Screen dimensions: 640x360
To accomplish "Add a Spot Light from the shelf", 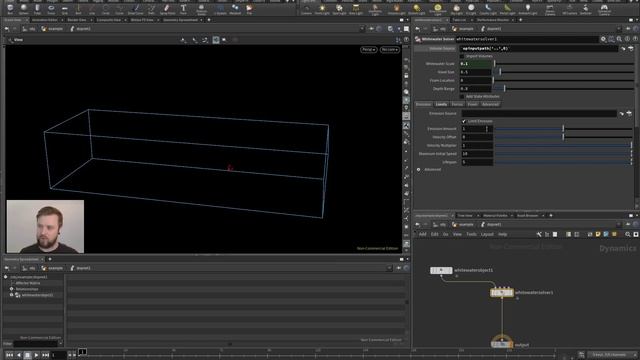I will [339, 9].
